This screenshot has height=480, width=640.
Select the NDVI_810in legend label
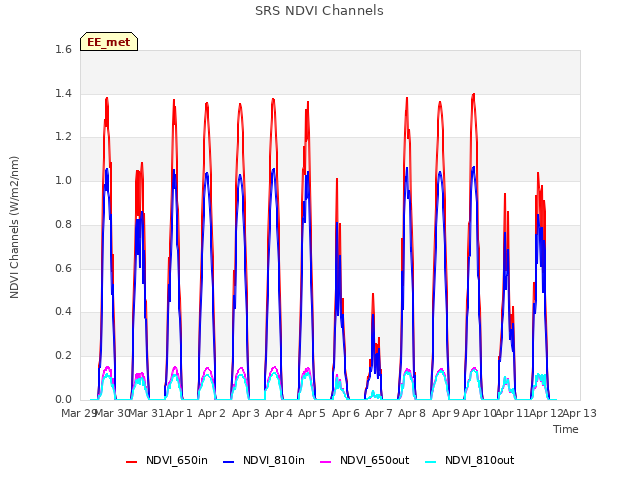tap(273, 460)
